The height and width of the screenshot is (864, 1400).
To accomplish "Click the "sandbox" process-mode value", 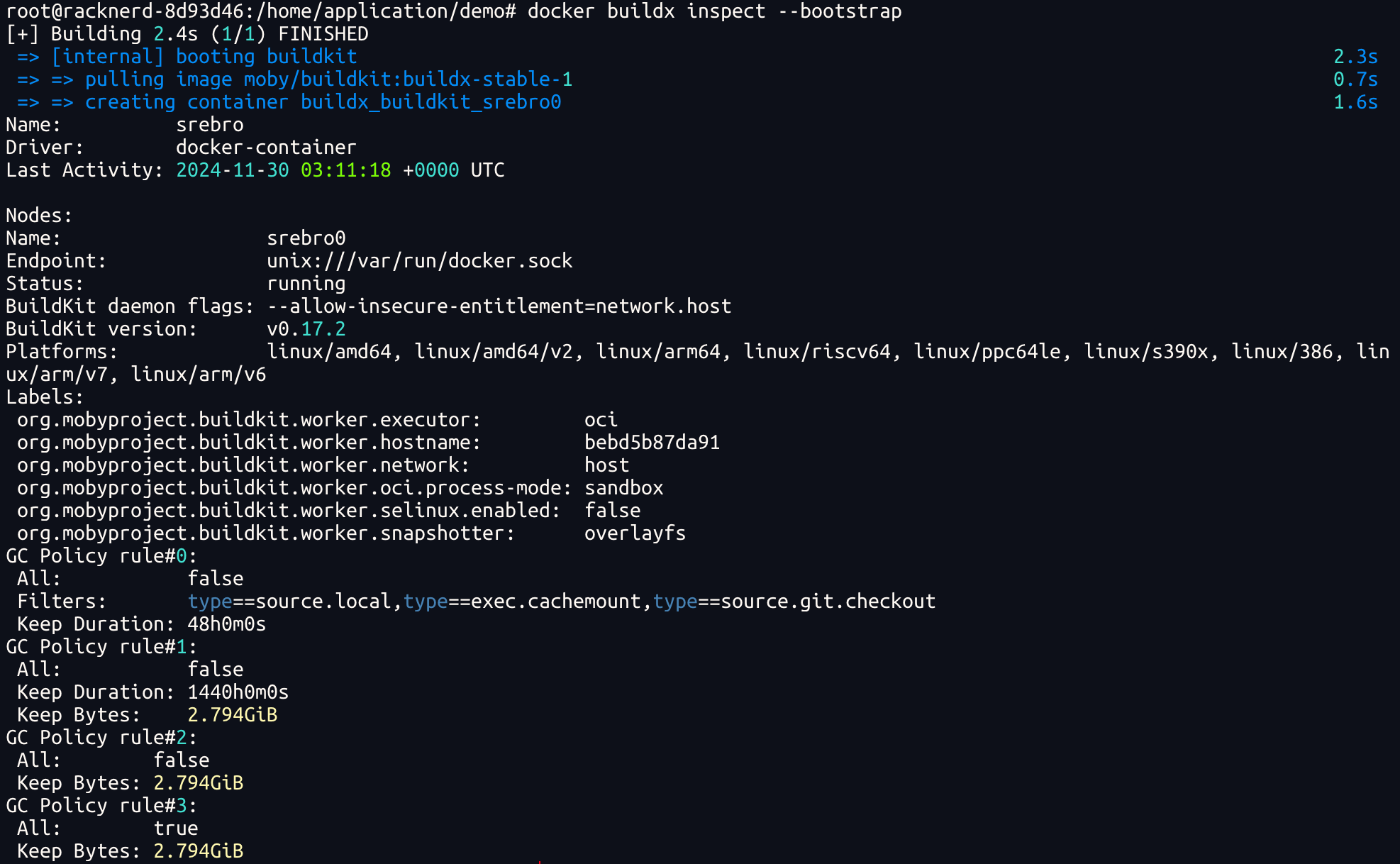I will tap(623, 488).
